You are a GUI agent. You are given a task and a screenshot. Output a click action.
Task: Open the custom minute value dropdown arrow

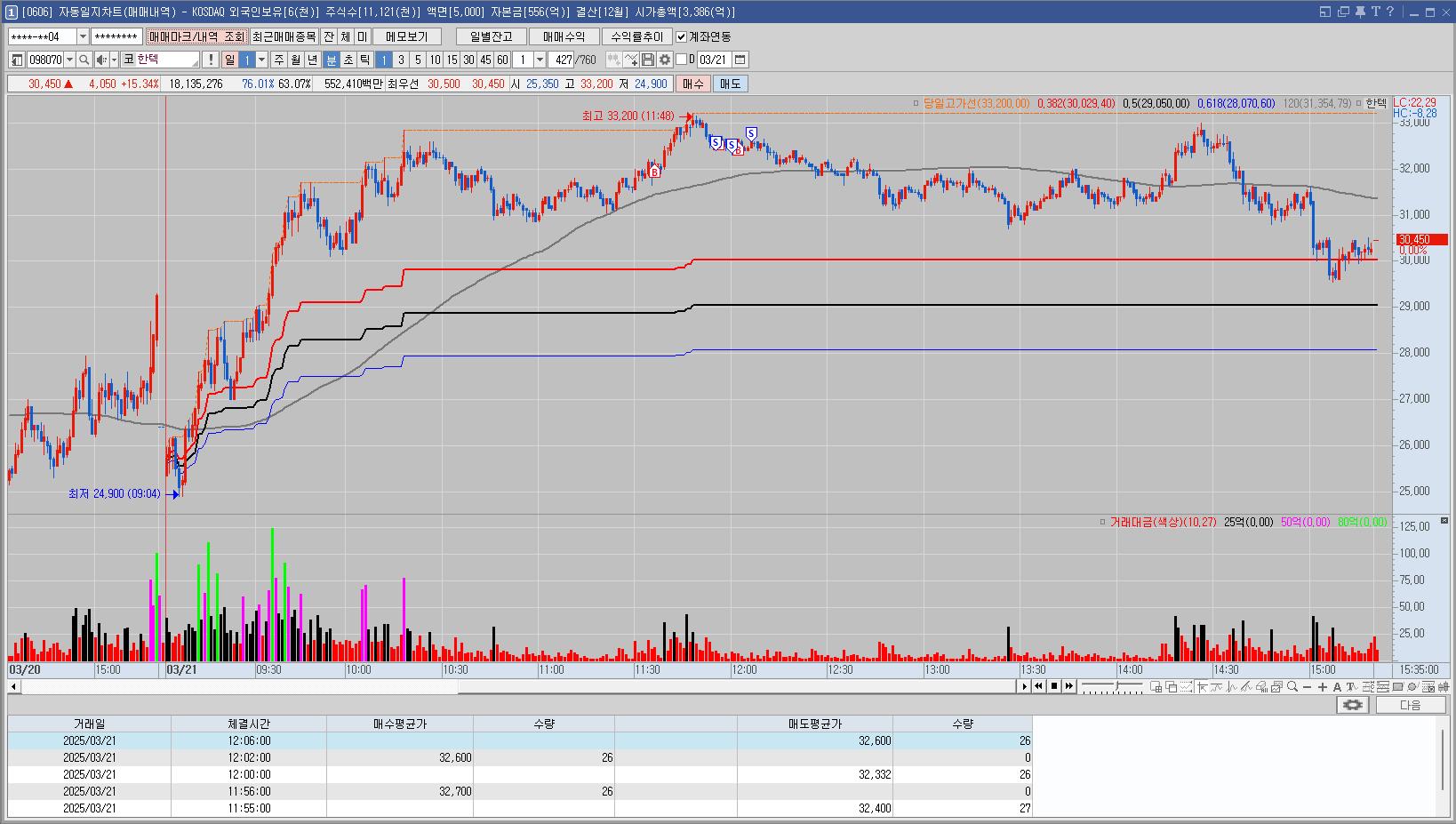tap(540, 60)
